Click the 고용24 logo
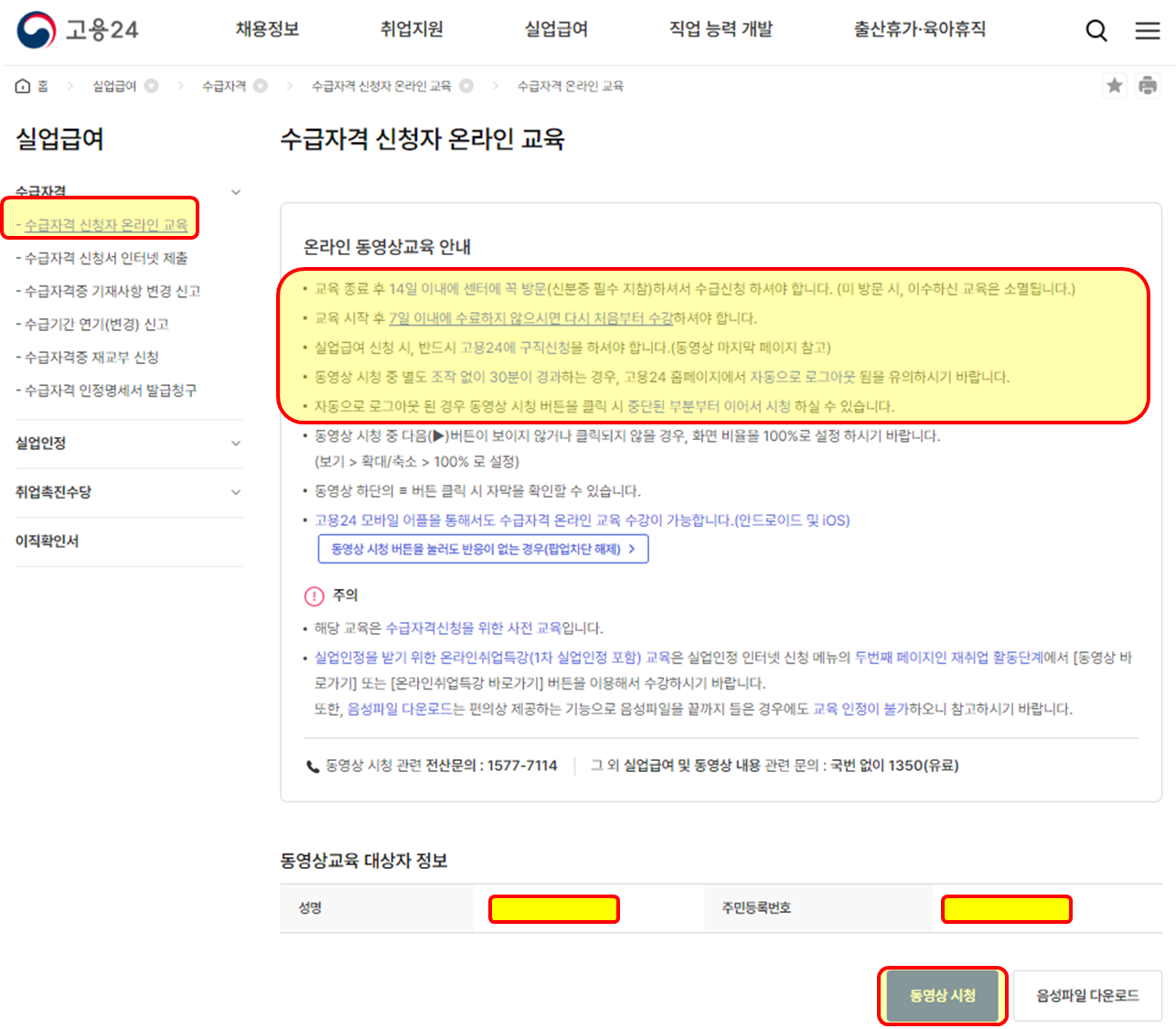Image resolution: width=1176 pixels, height=1029 pixels. tap(78, 27)
